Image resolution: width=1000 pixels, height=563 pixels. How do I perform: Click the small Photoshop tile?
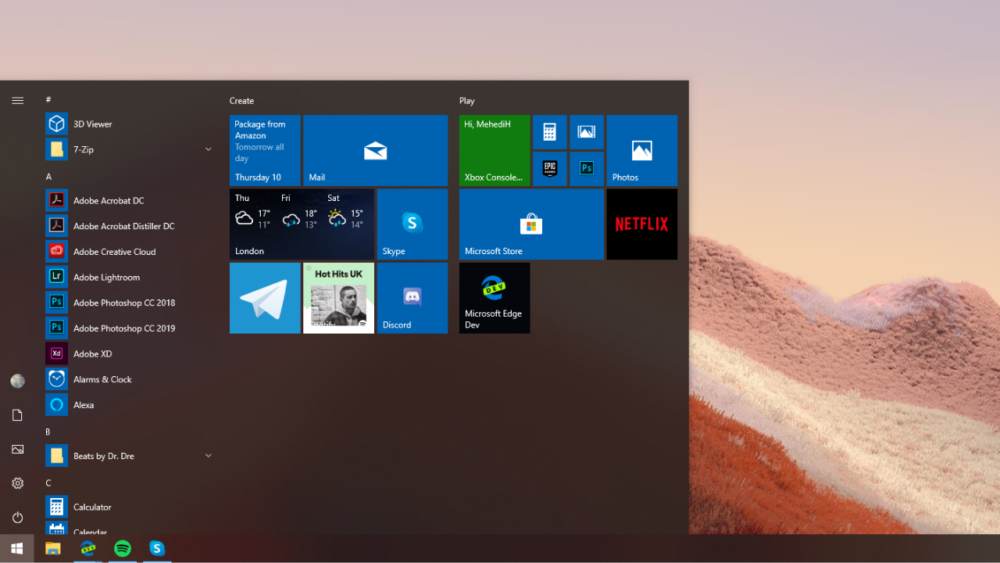pos(586,169)
